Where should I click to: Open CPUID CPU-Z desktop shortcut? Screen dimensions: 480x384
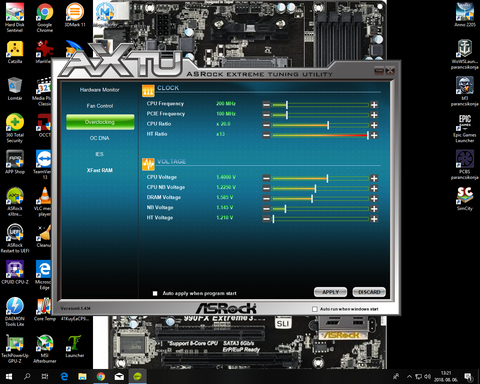pyautogui.click(x=15, y=272)
